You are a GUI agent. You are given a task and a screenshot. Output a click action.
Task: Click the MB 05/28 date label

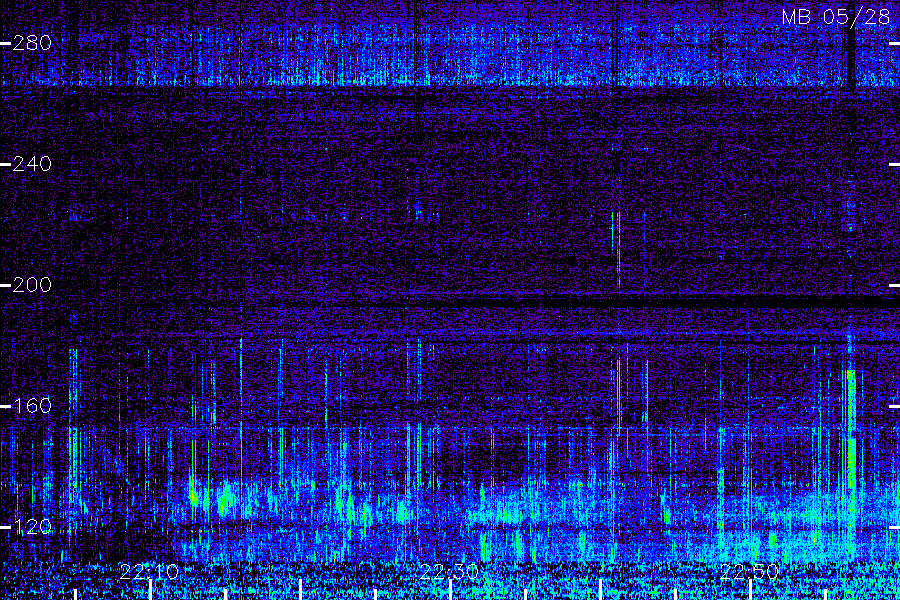(836, 17)
